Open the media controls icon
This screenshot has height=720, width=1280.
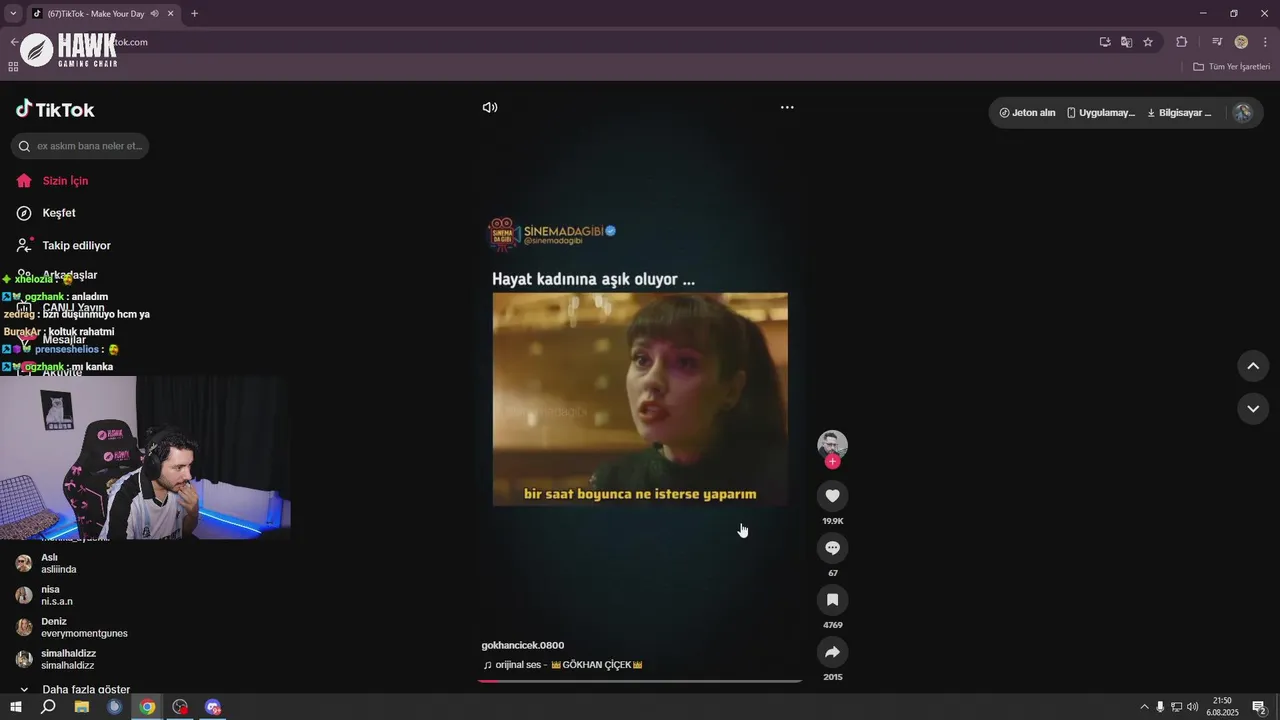click(x=1217, y=42)
